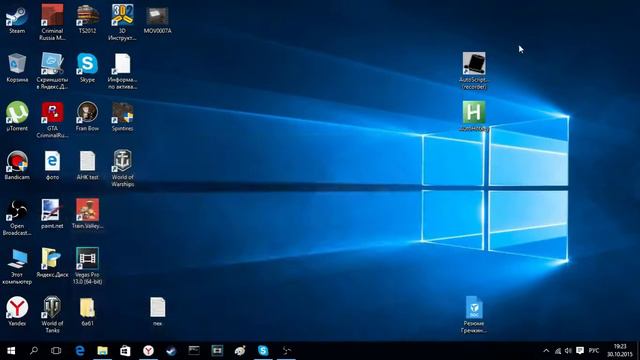Open Yandex browser from taskbar
This screenshot has width=640, height=360.
click(149, 351)
